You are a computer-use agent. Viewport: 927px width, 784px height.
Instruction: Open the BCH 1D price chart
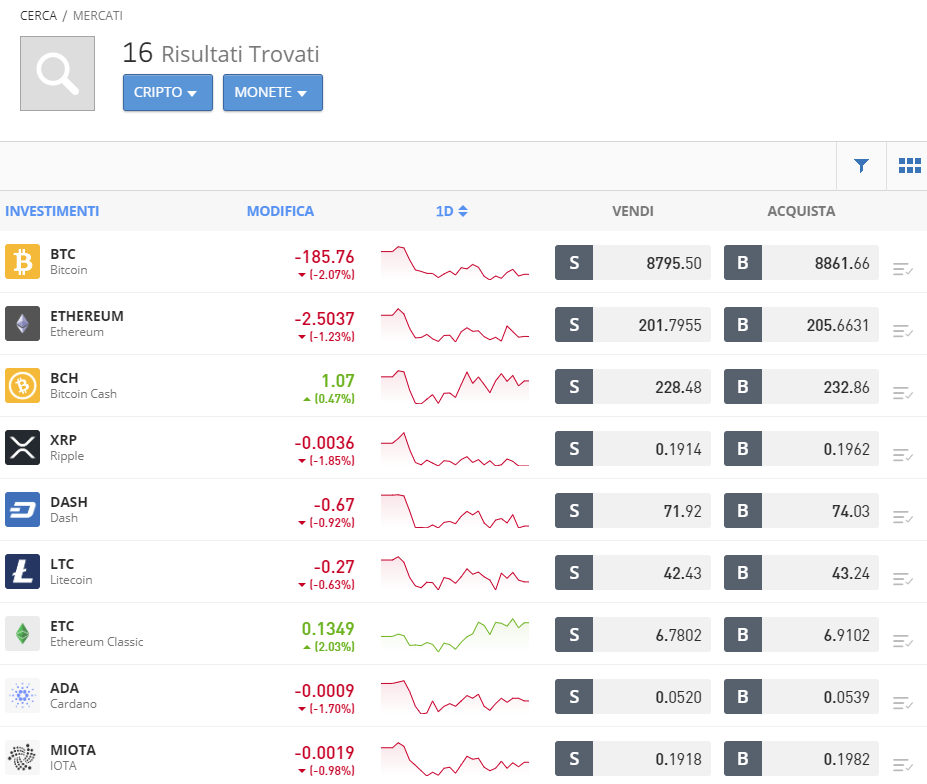click(x=455, y=387)
